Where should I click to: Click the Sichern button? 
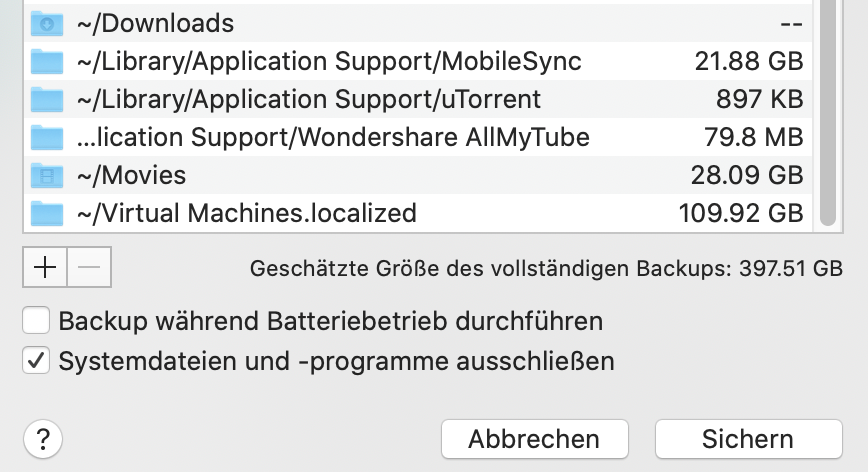(748, 438)
